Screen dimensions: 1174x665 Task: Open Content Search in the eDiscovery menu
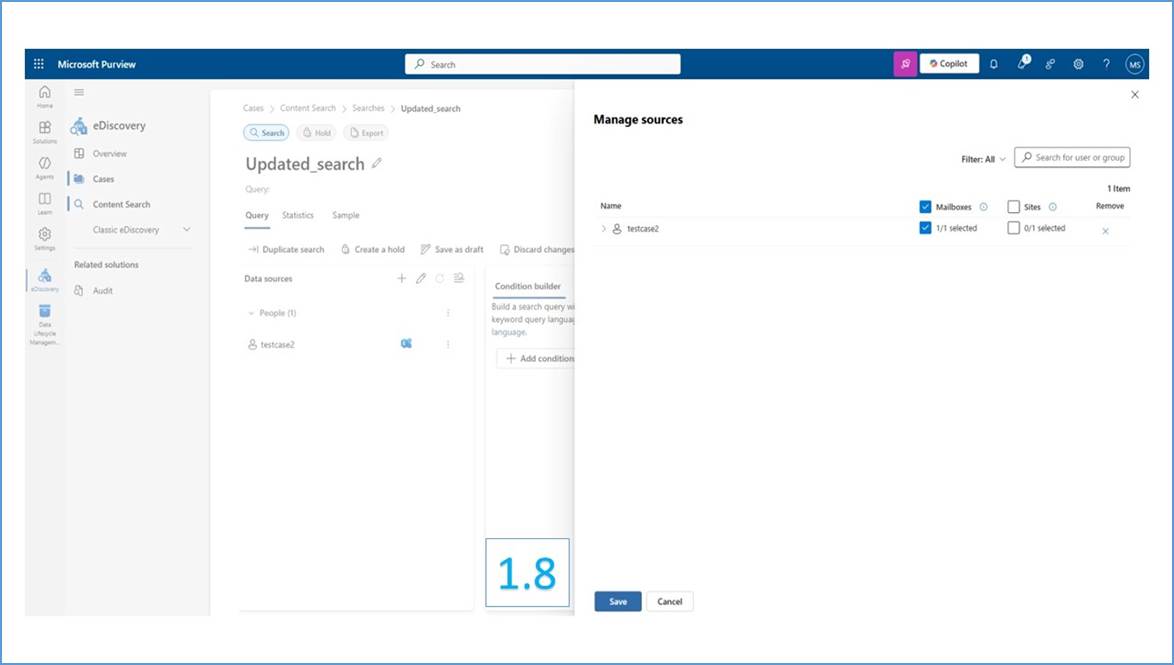click(121, 204)
